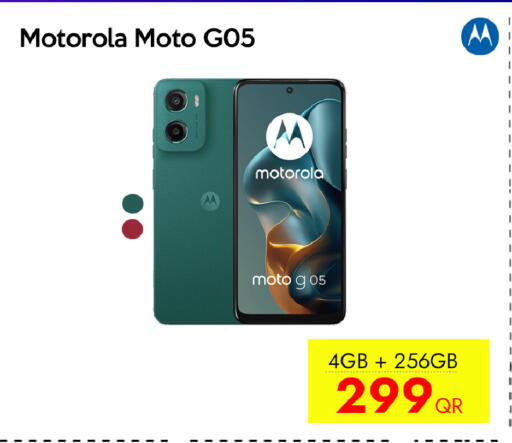This screenshot has width=512, height=443.
Task: Click the blue Motorola logo badge
Action: pos(480,36)
